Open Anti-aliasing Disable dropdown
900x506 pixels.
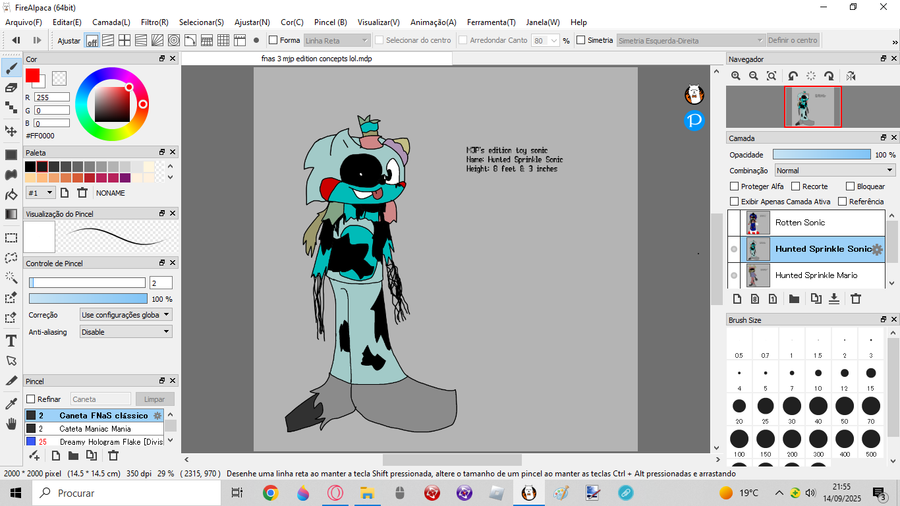tap(126, 332)
